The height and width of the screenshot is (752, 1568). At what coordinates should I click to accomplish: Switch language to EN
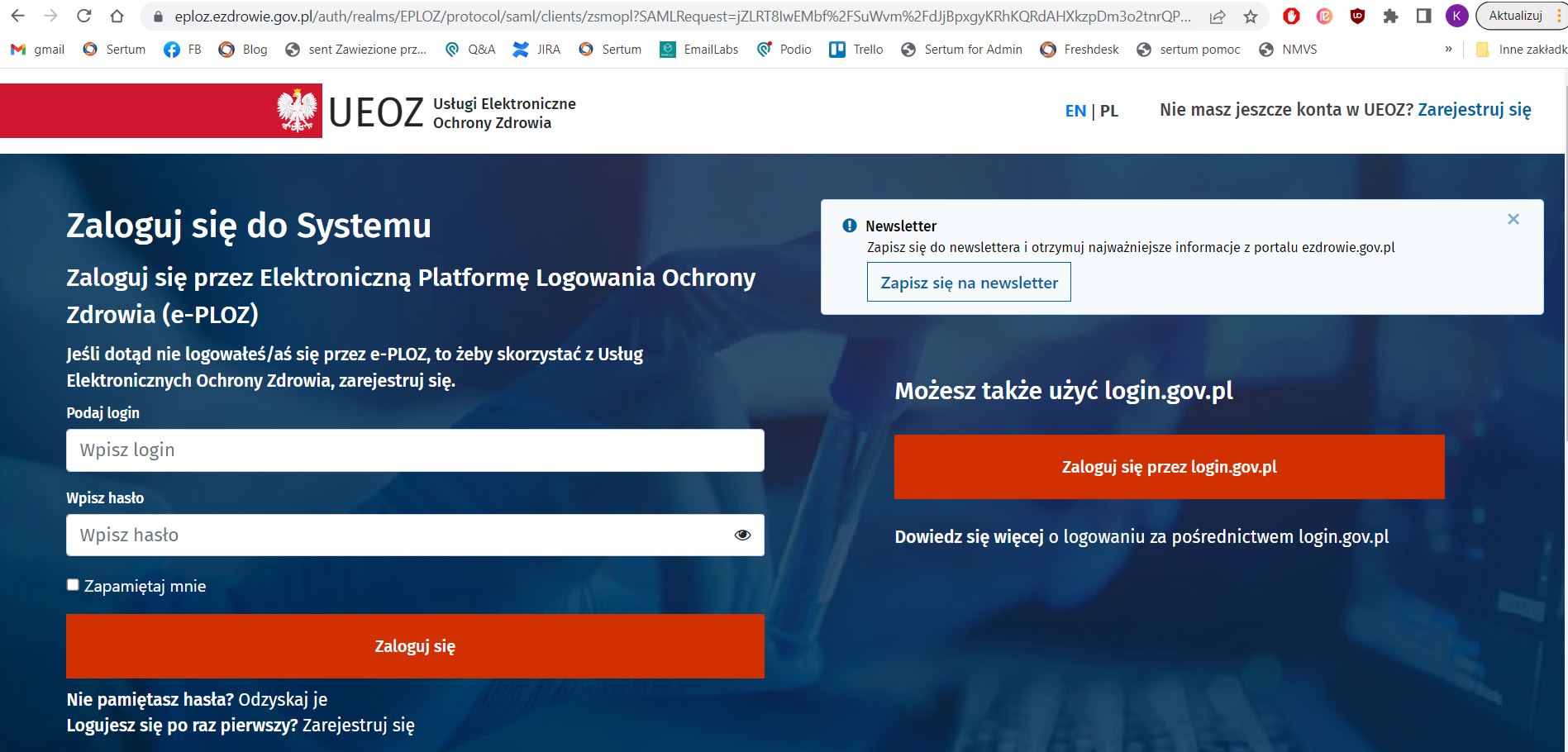pos(1075,111)
